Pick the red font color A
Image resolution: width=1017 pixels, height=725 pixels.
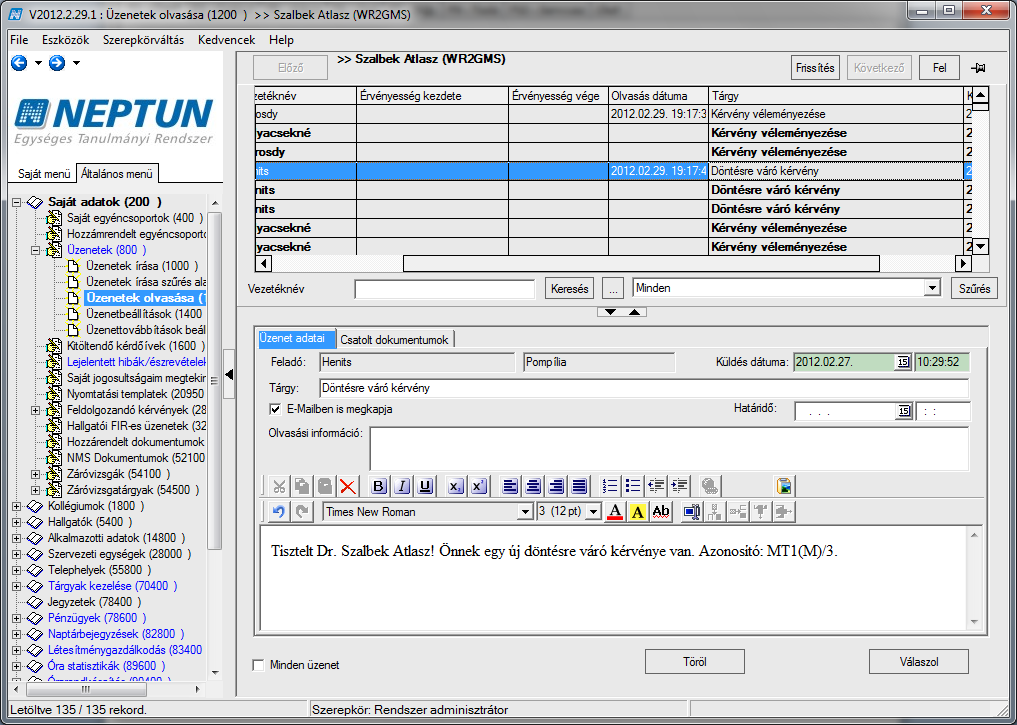click(x=615, y=512)
